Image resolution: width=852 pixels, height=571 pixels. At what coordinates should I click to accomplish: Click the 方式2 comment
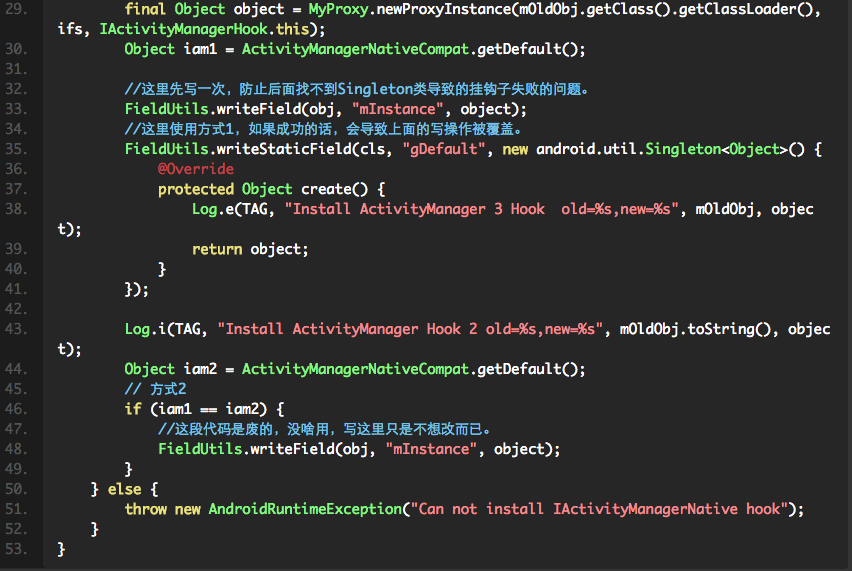click(x=155, y=389)
